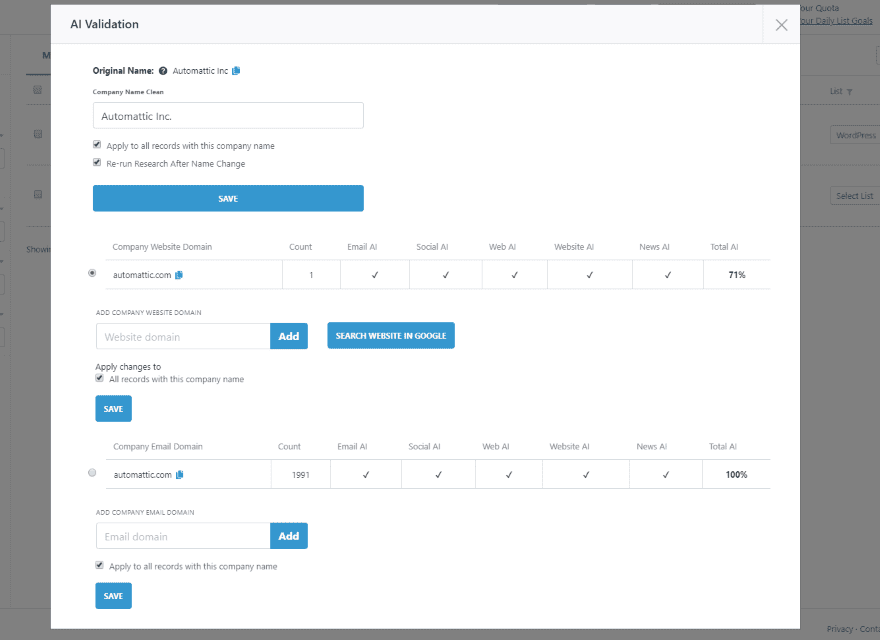Save the email domain changes at bottom
This screenshot has width=880, height=640.
coord(113,596)
